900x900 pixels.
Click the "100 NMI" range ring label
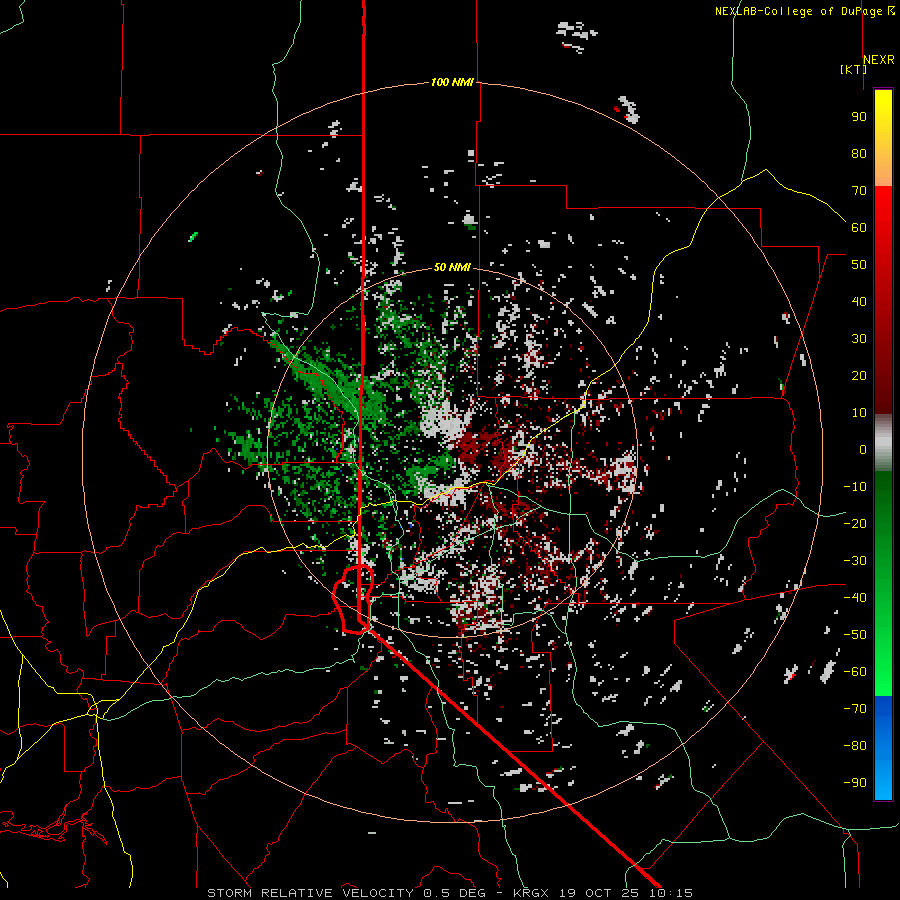coord(452,82)
